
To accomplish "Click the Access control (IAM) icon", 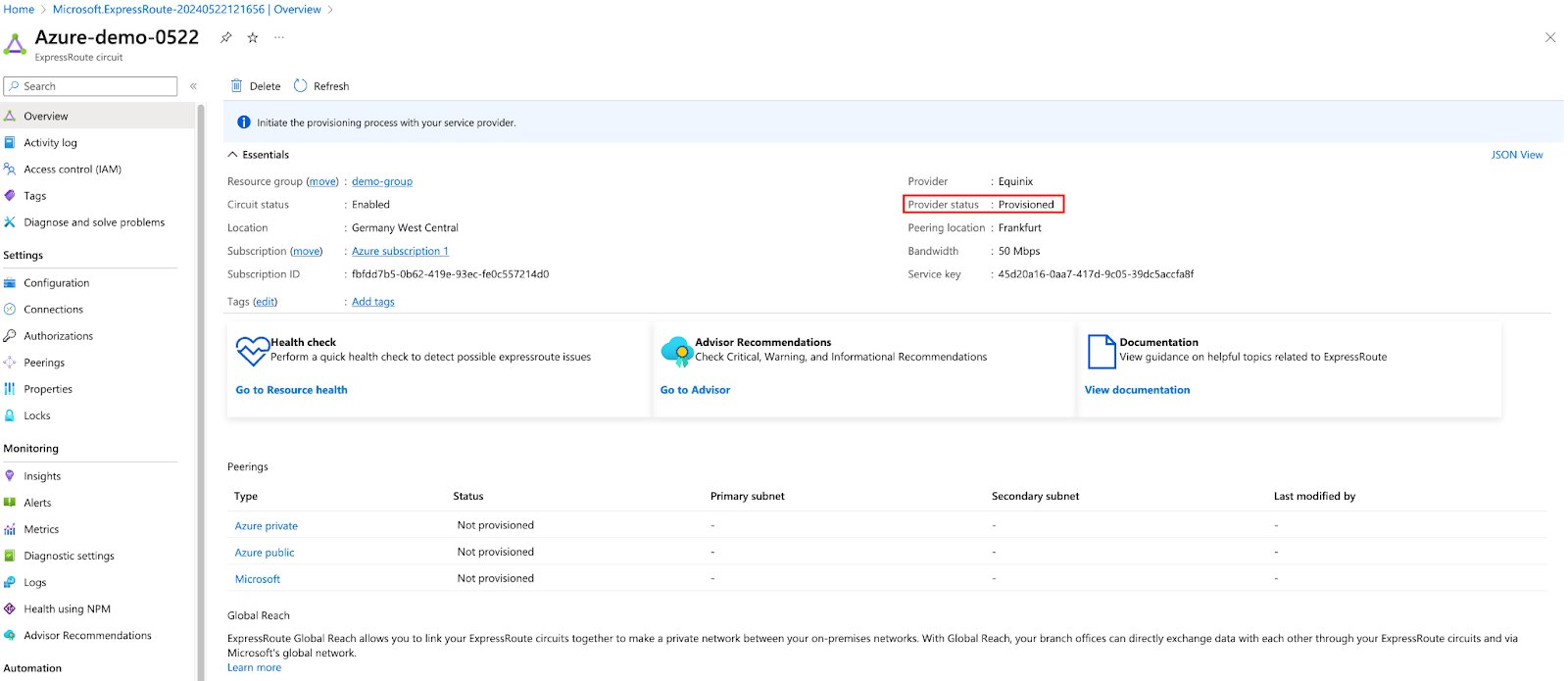I will (10, 169).
